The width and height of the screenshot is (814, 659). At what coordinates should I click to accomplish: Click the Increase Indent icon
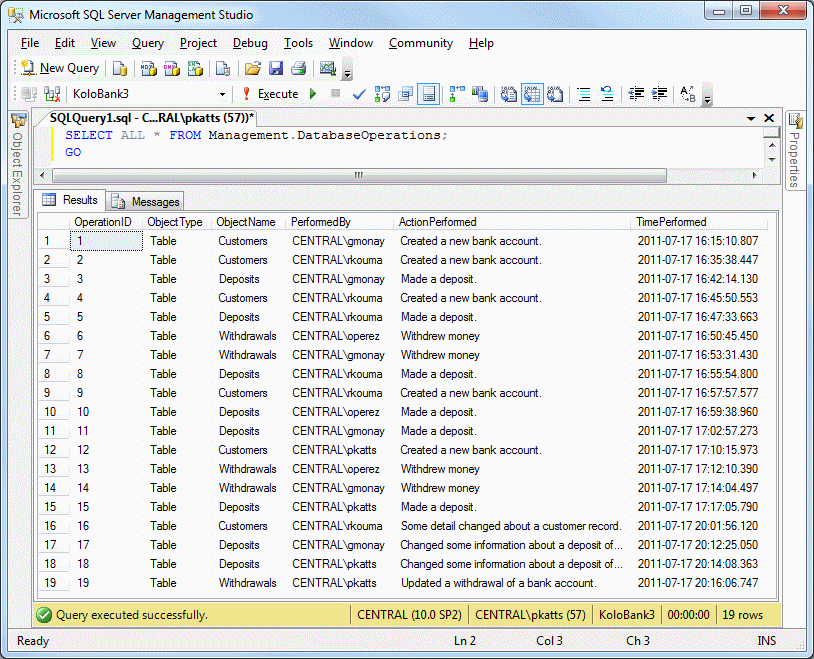(x=659, y=94)
